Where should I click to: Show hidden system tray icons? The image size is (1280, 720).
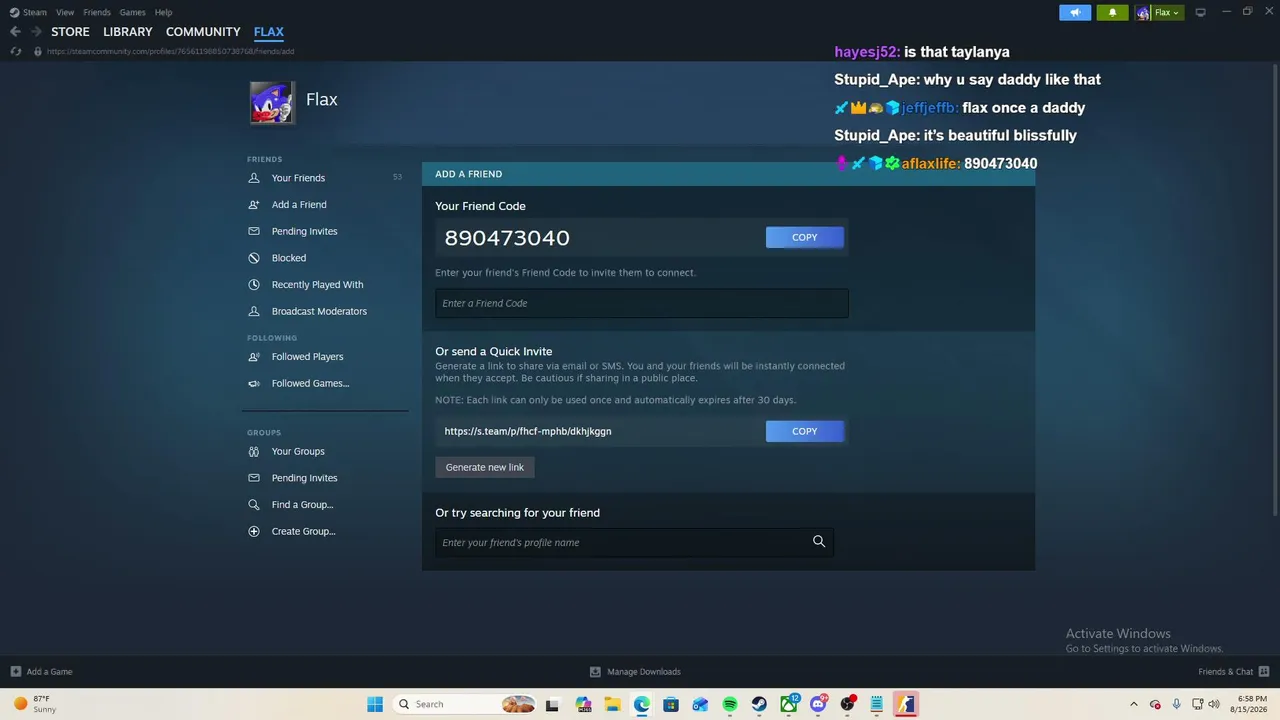[x=1133, y=704]
